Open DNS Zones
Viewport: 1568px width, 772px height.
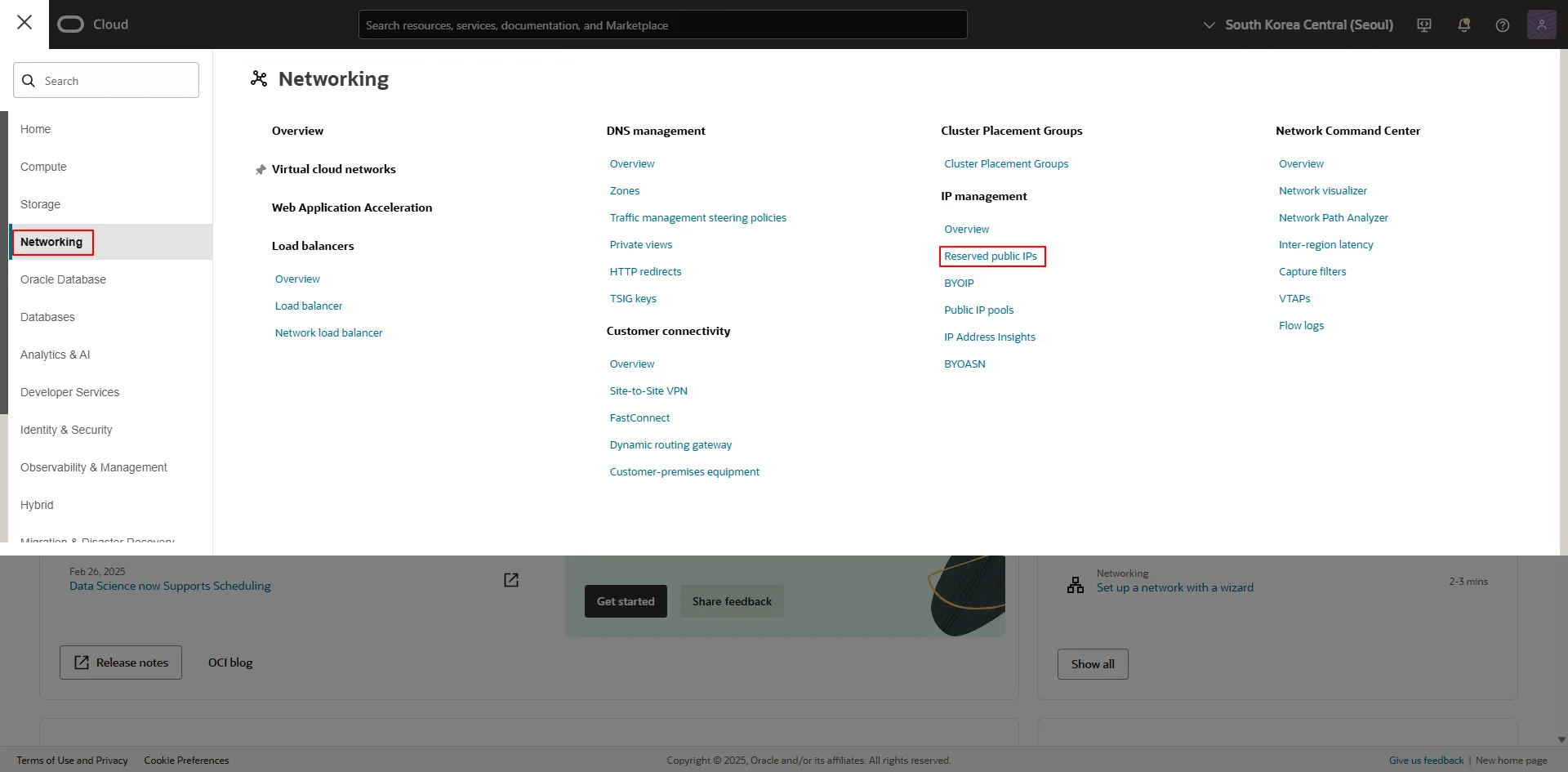625,190
